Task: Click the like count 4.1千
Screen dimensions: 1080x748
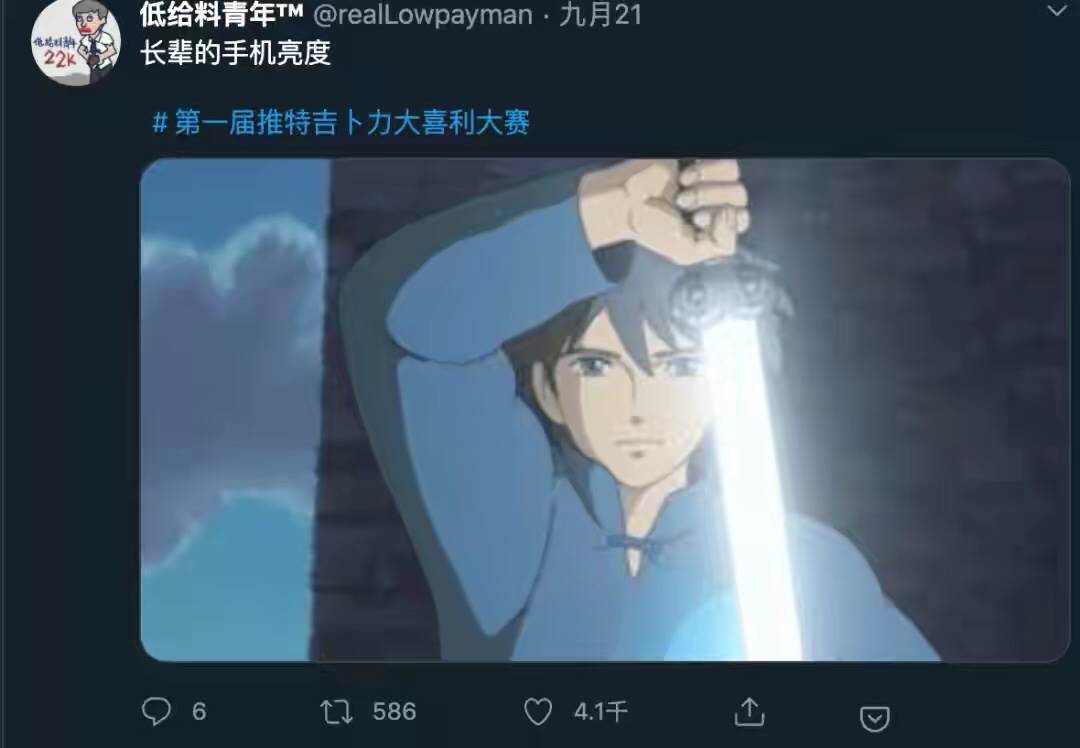Action: pos(601,711)
